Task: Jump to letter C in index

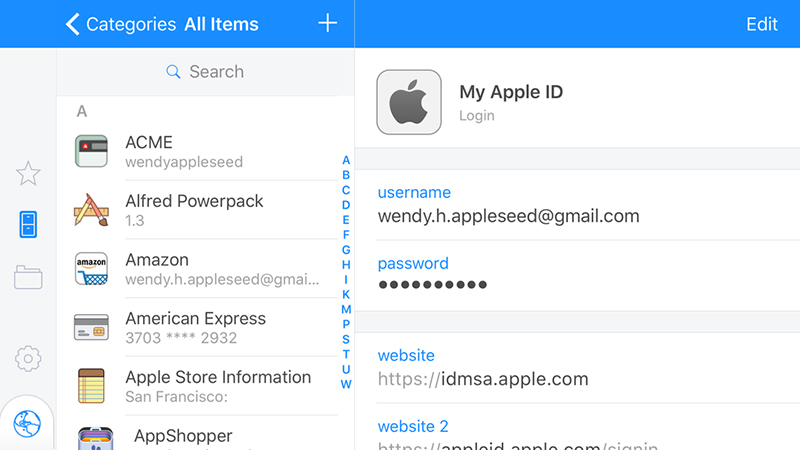Action: pos(346,190)
